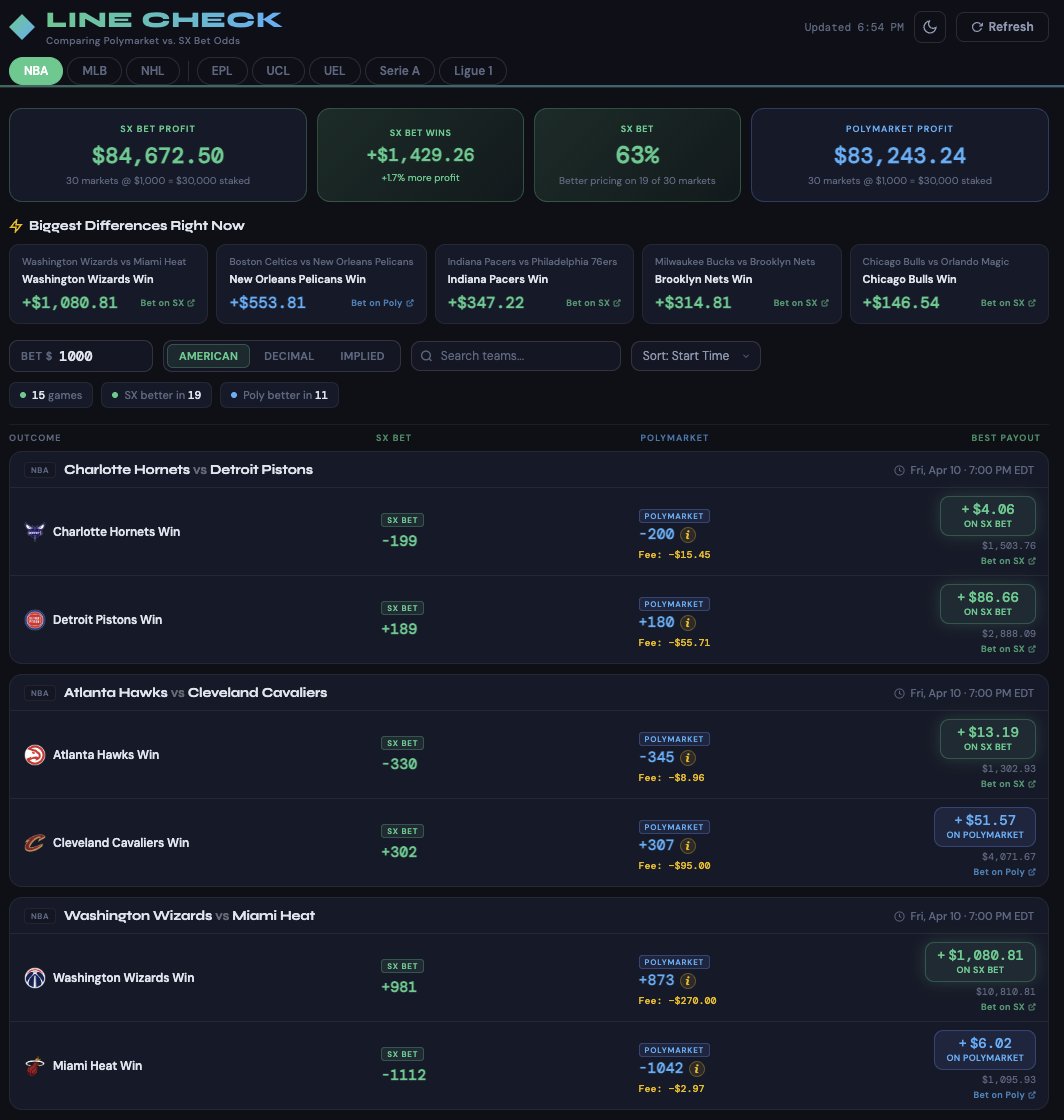This screenshot has height=1120, width=1064.
Task: Click the Polymarket Profit $83,243.24 card
Action: click(900, 155)
